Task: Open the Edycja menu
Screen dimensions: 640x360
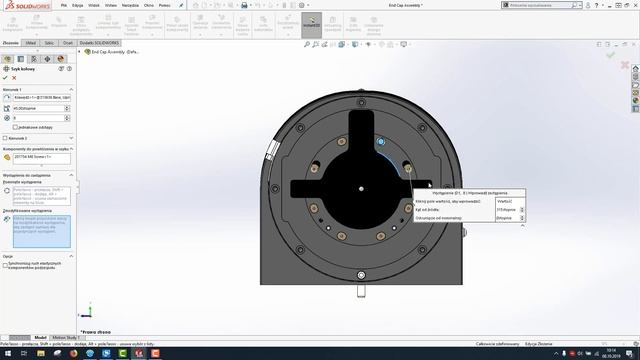Action: tap(78, 6)
